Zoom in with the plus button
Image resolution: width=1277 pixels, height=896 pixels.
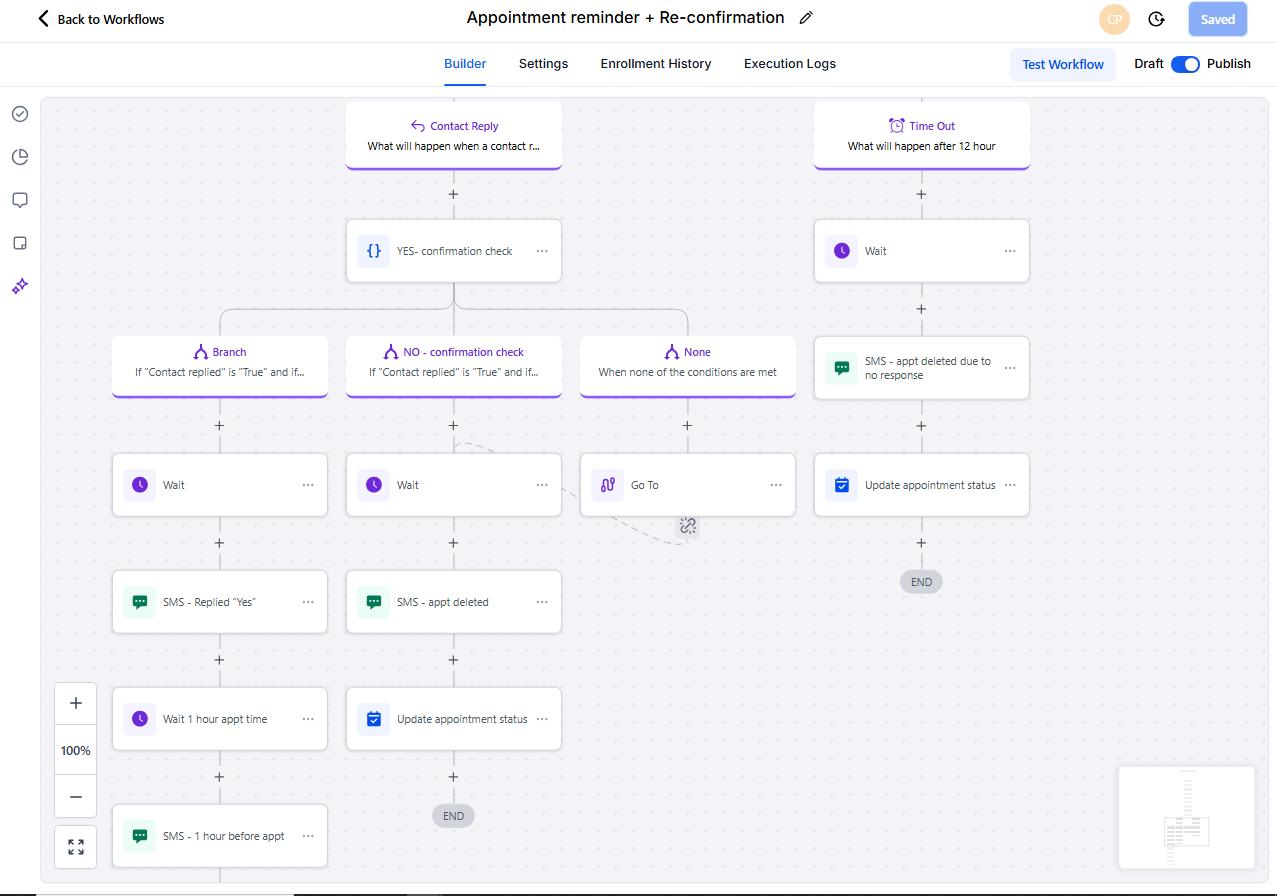76,703
